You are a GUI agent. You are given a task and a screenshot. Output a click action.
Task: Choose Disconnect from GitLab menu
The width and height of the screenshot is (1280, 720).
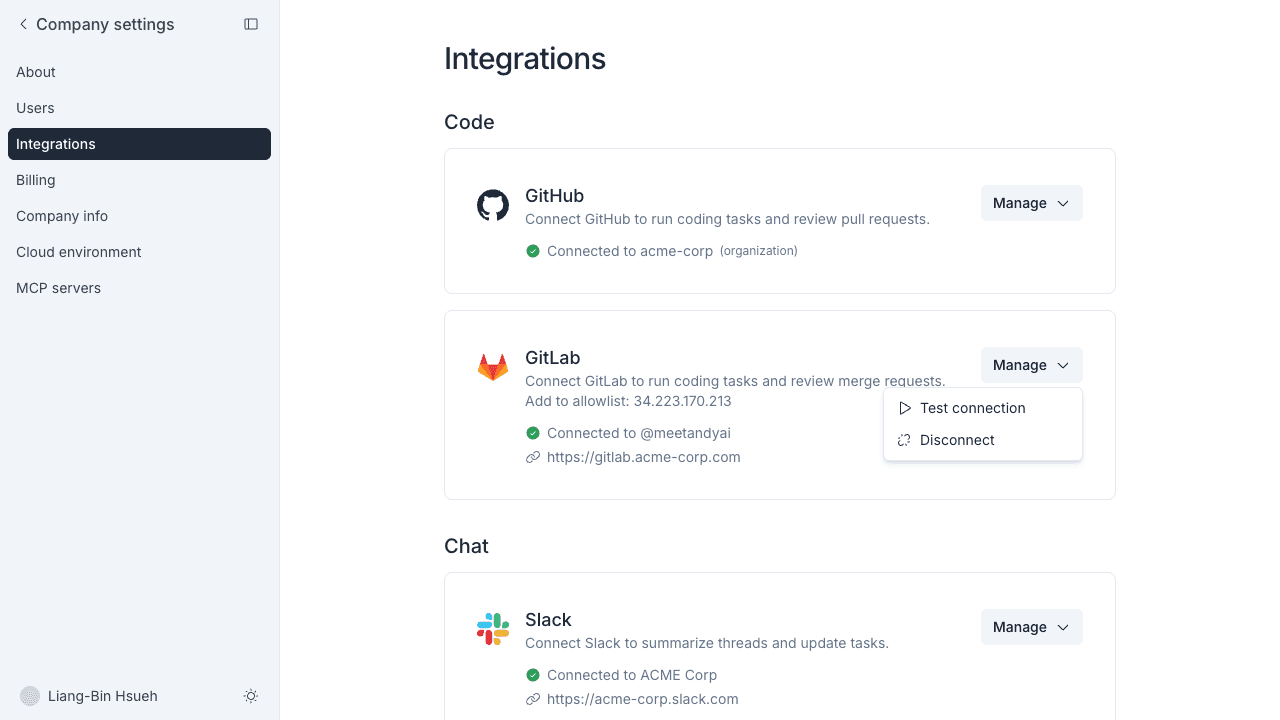[983, 440]
